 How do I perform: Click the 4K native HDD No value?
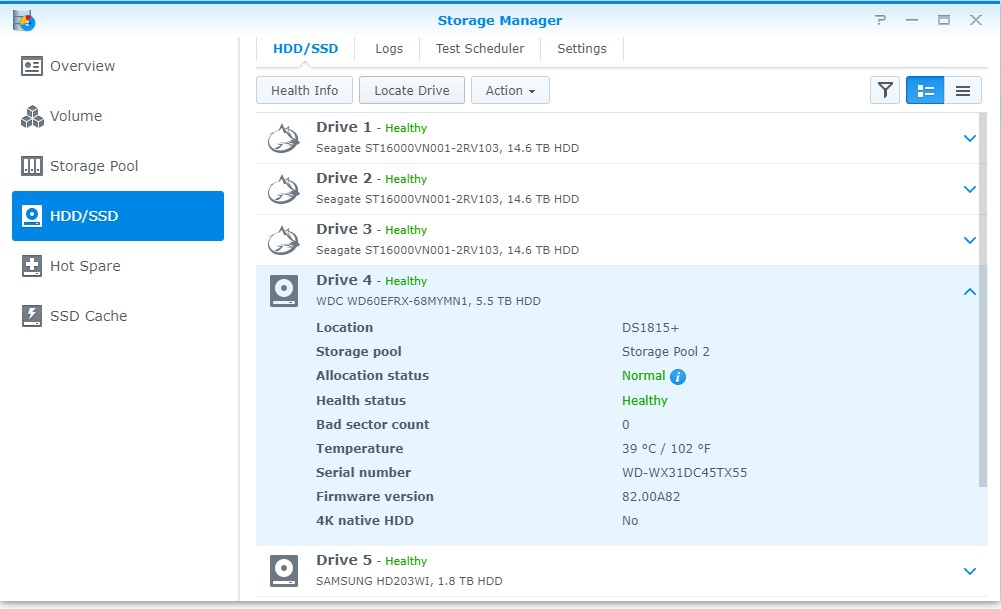(x=630, y=521)
